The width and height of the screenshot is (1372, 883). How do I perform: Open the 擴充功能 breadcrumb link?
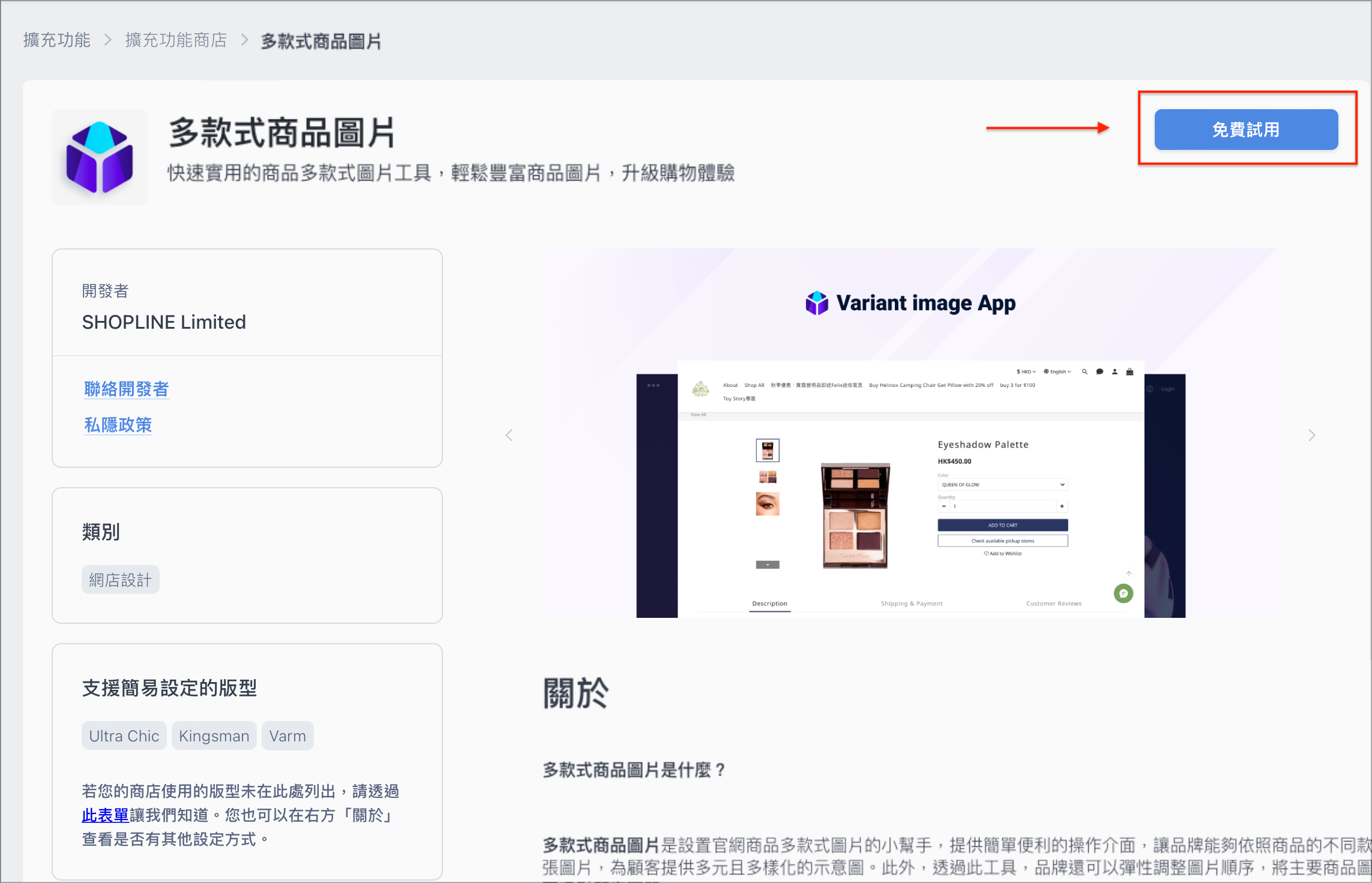57,40
